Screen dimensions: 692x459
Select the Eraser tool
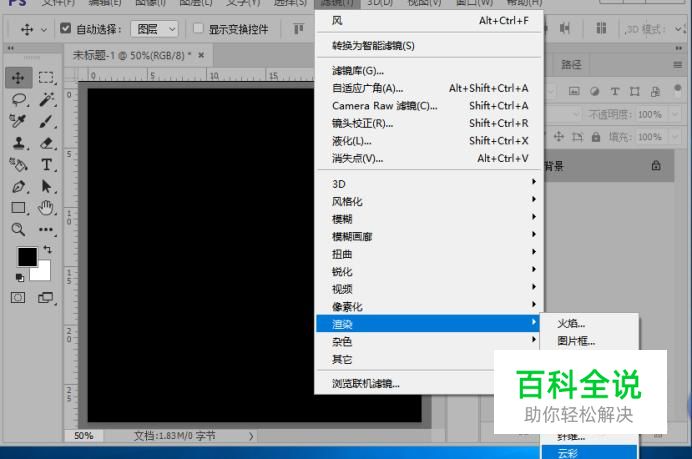pyautogui.click(x=47, y=143)
